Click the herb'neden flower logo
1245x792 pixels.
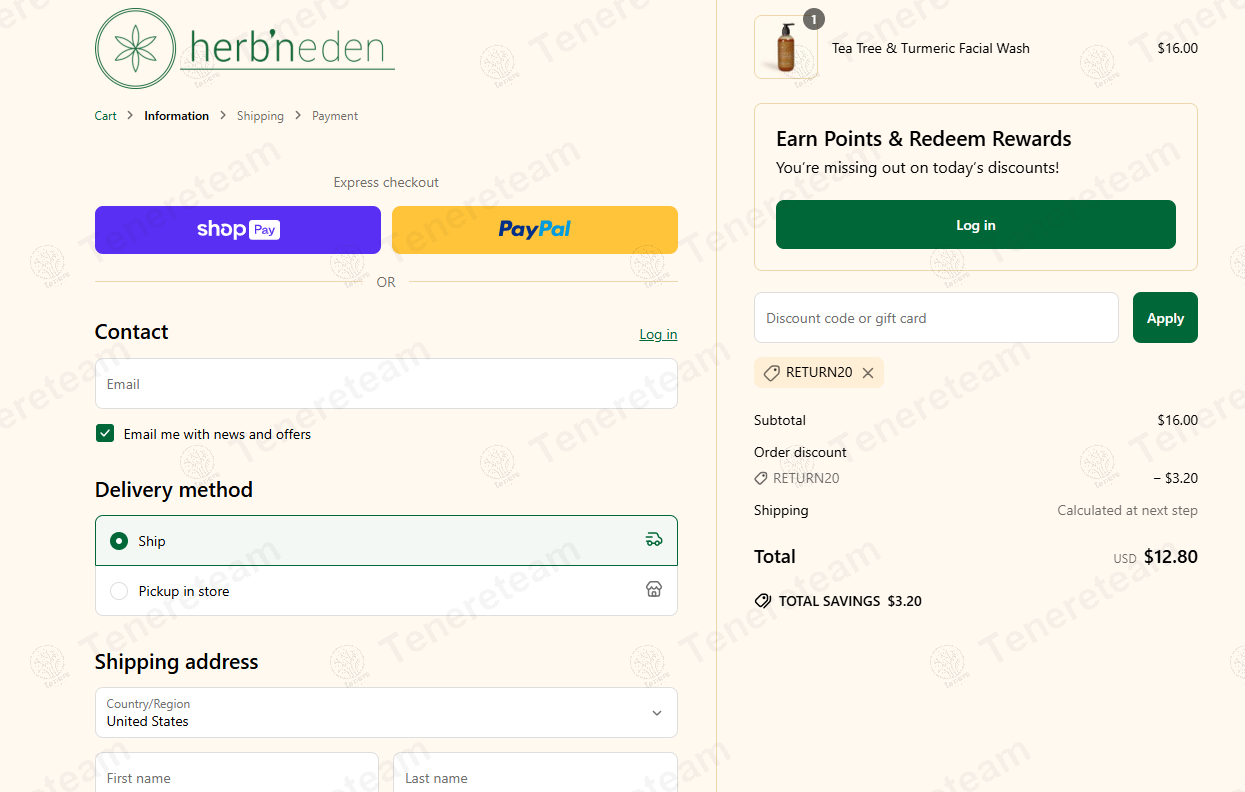pyautogui.click(x=135, y=49)
